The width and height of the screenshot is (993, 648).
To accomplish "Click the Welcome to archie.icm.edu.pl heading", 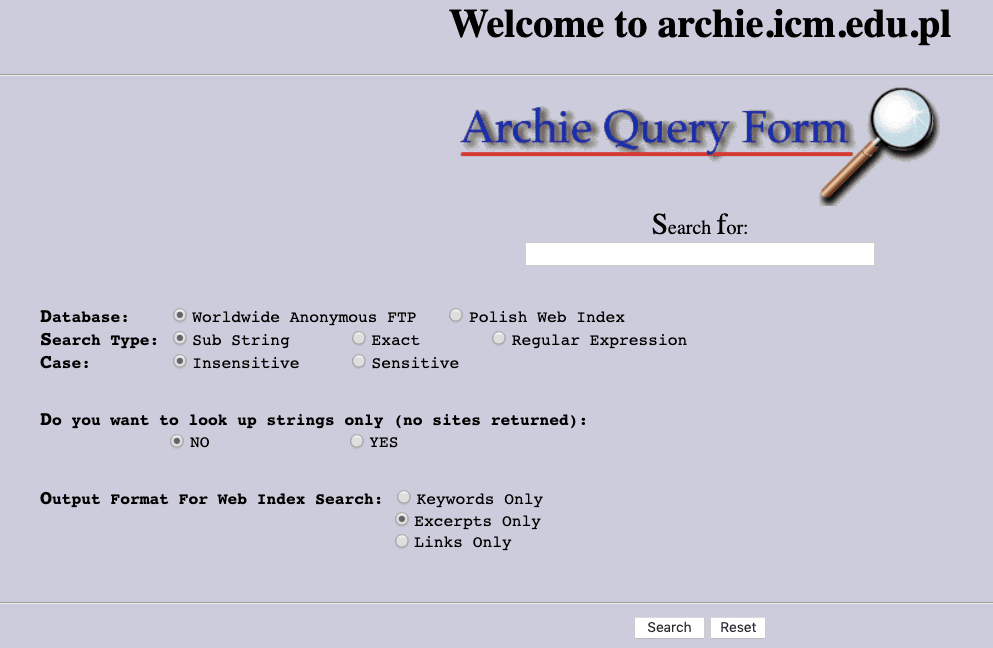I will click(699, 24).
